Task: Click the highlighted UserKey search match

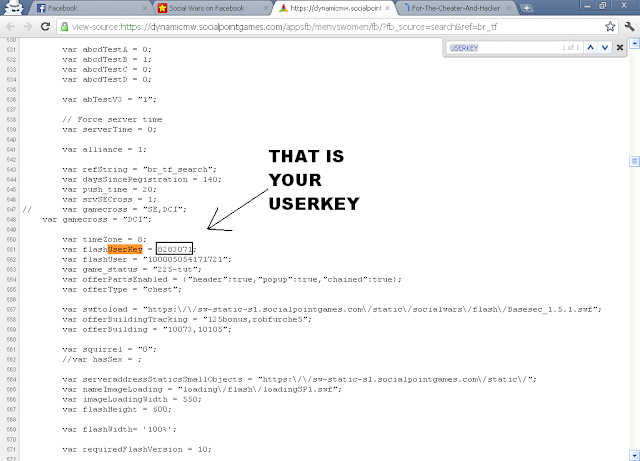Action: (x=125, y=249)
